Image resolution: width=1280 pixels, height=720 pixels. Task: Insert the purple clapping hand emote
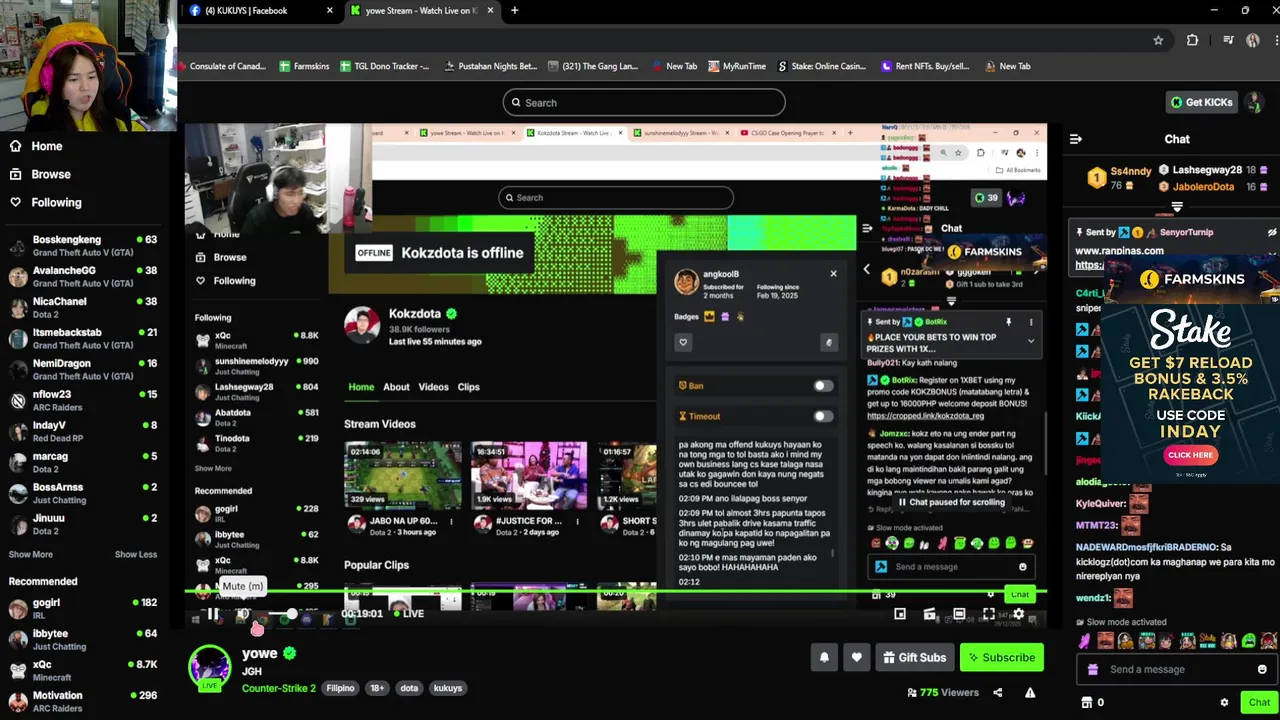pos(1085,641)
